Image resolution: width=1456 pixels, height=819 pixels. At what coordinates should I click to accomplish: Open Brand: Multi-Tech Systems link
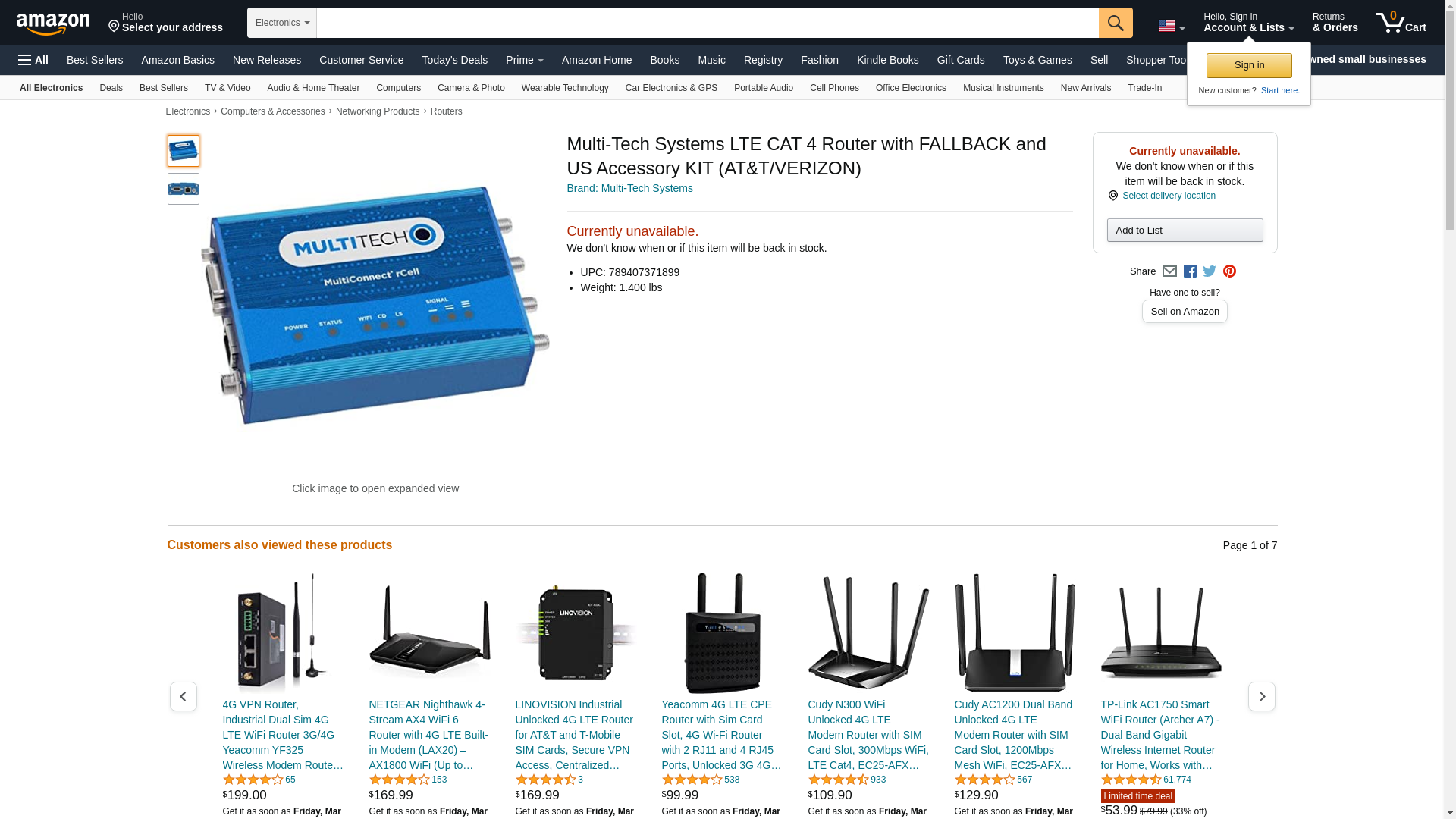click(x=629, y=188)
